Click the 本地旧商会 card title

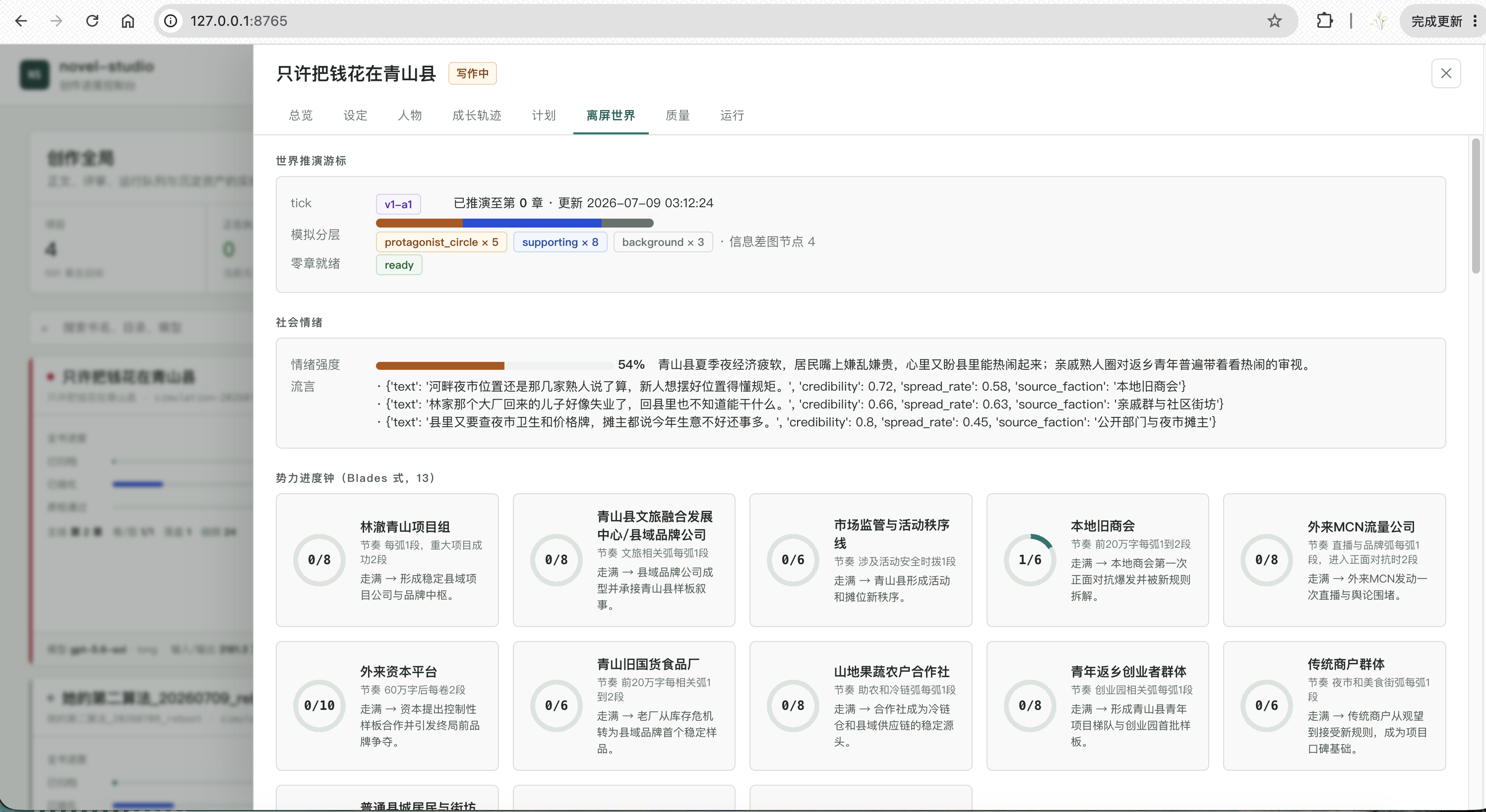[x=1103, y=526]
